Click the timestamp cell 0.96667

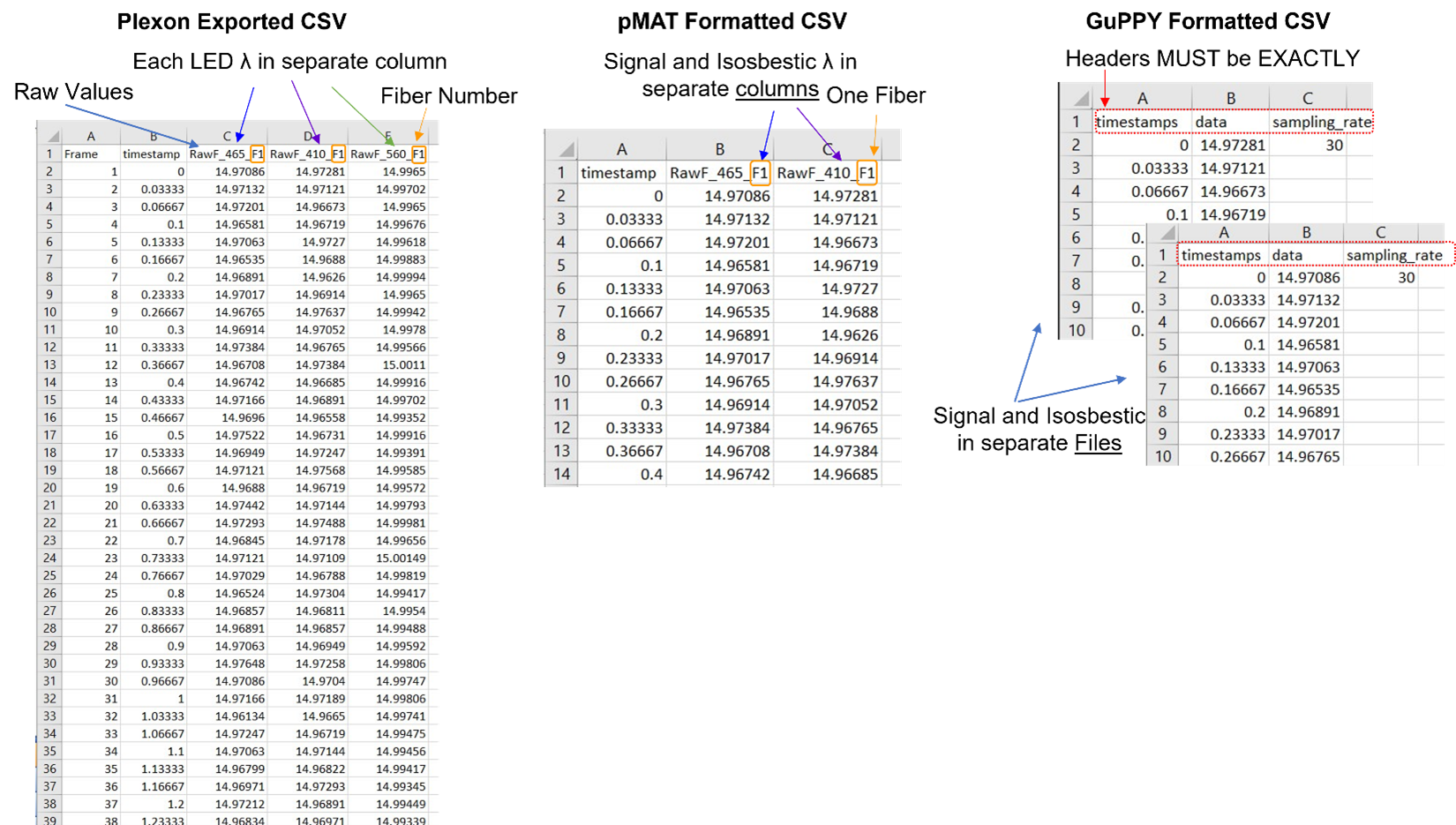[152, 680]
